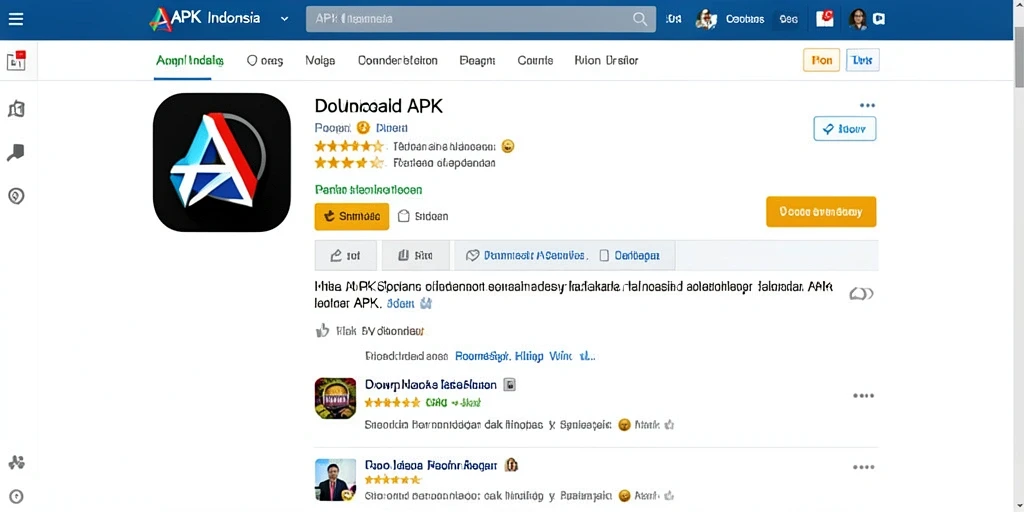Image resolution: width=1024 pixels, height=512 pixels.
Task: Select the book icon tab
Action: (415, 255)
